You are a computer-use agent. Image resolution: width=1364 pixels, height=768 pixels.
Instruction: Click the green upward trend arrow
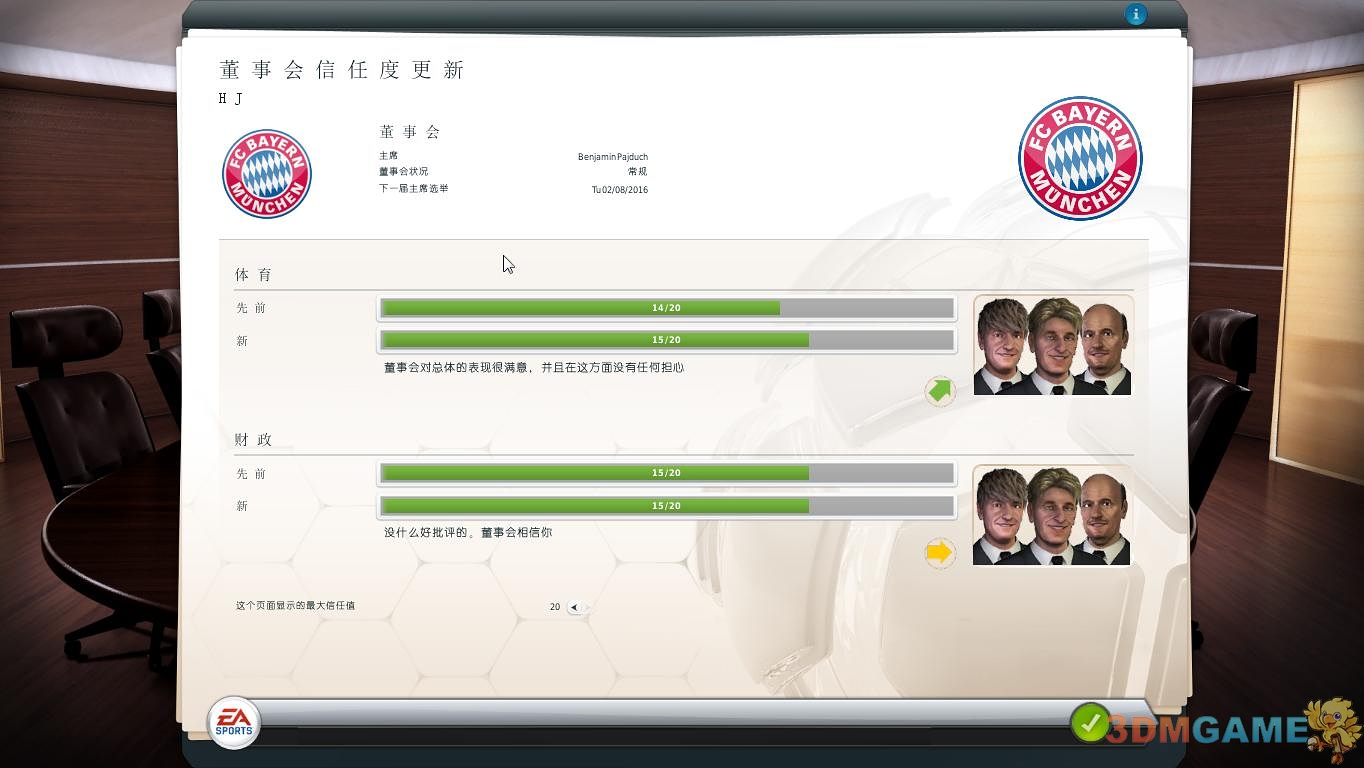pyautogui.click(x=940, y=391)
